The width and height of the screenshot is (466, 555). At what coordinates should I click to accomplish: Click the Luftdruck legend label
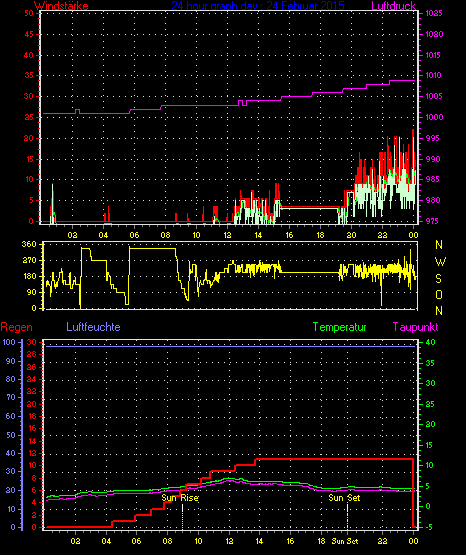click(x=393, y=6)
